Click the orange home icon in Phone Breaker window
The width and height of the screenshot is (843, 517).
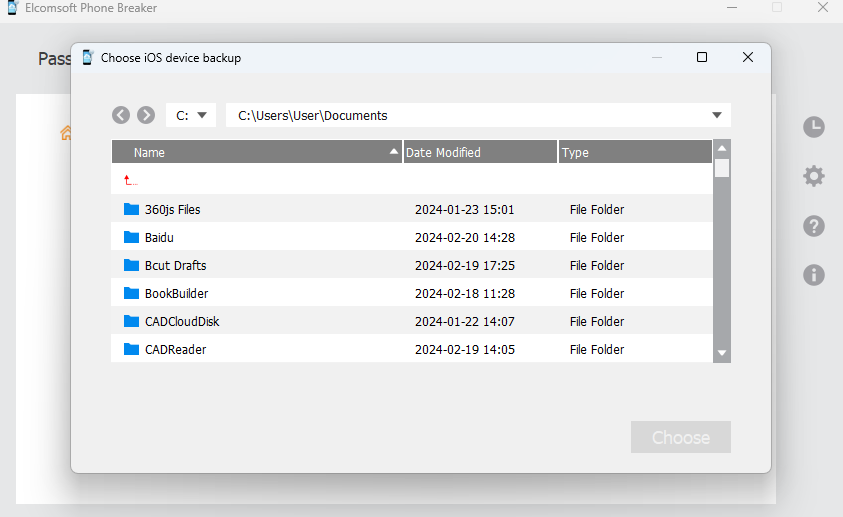coord(66,133)
